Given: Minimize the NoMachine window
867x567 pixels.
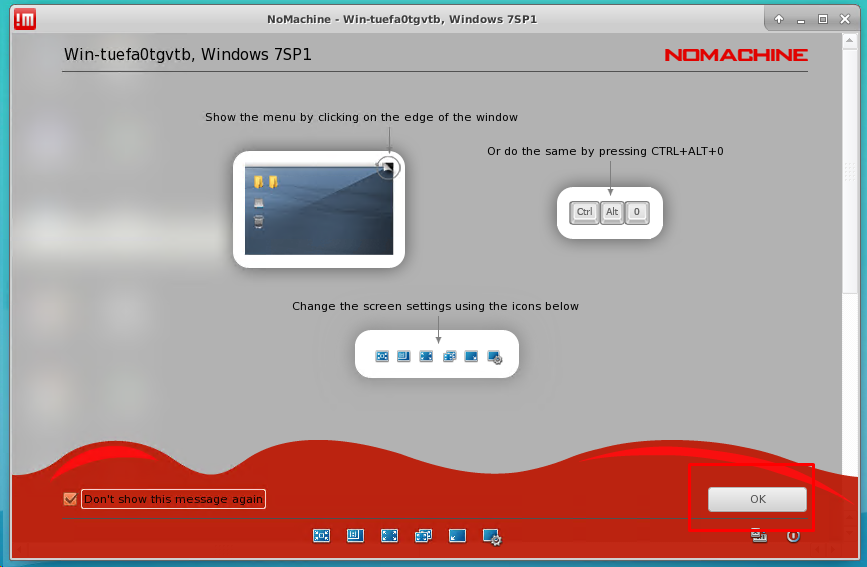Looking at the screenshot, I should tap(802, 19).
